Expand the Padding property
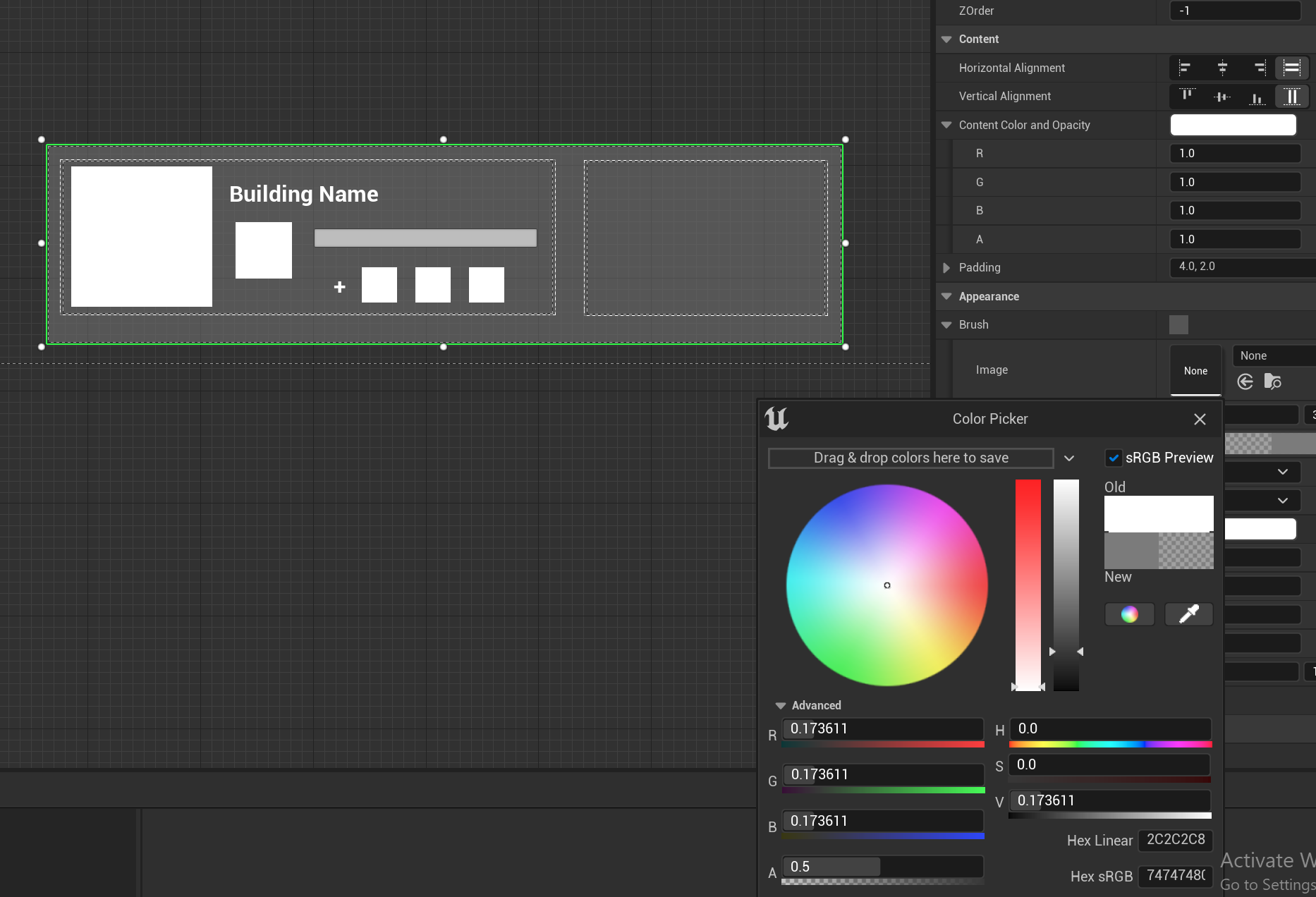This screenshot has width=1316, height=897. coord(946,267)
